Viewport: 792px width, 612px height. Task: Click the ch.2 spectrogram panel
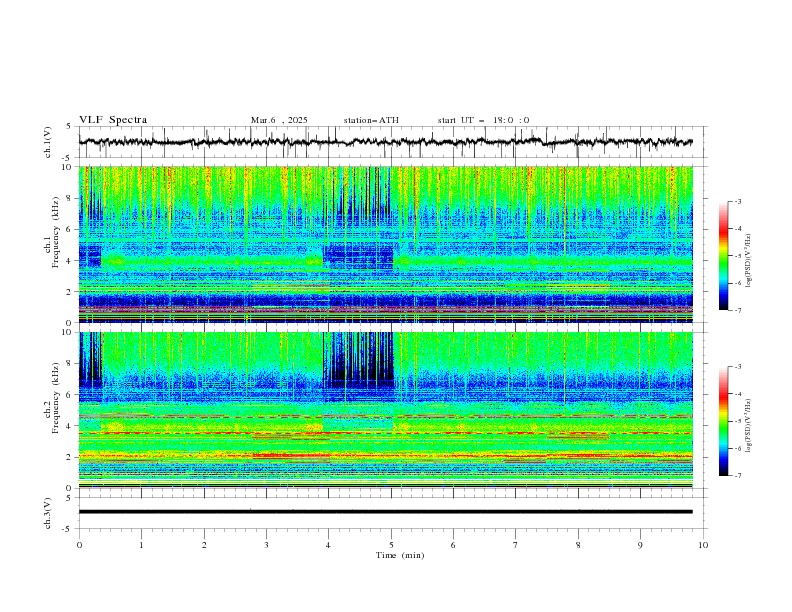[x=385, y=410]
